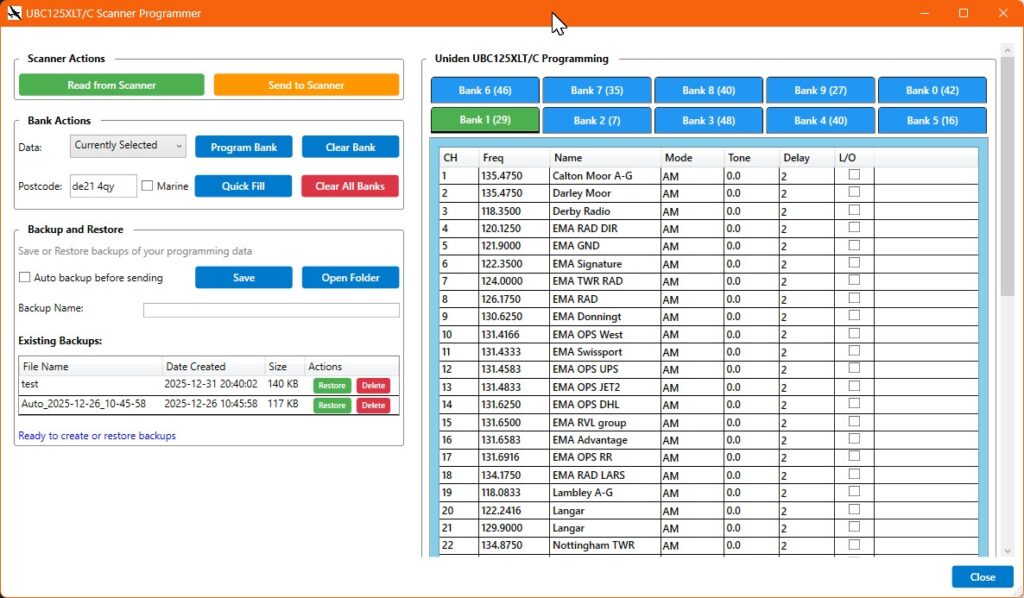The width and height of the screenshot is (1024, 598).
Task: Click the Clear All Banks button
Action: (x=350, y=186)
